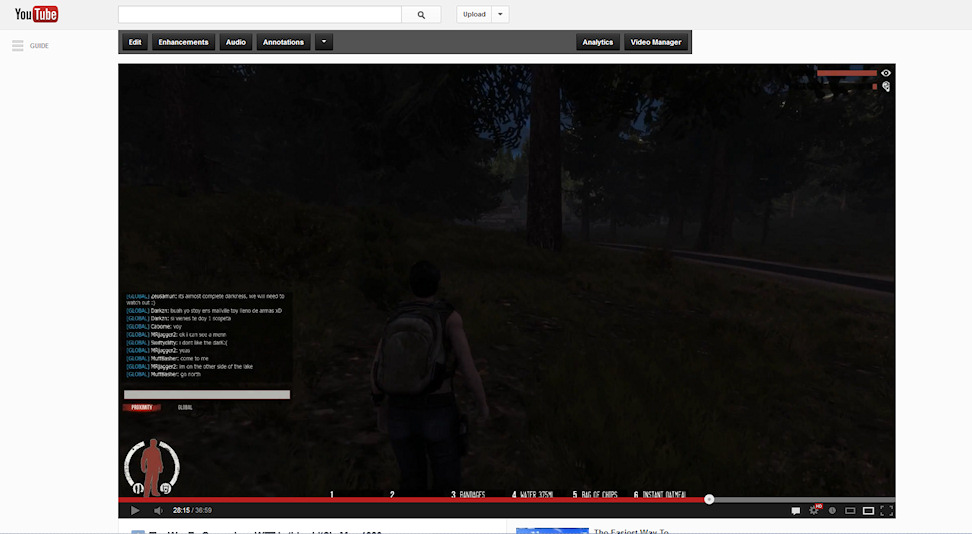
Task: Click the search magnifier button
Action: 421,14
